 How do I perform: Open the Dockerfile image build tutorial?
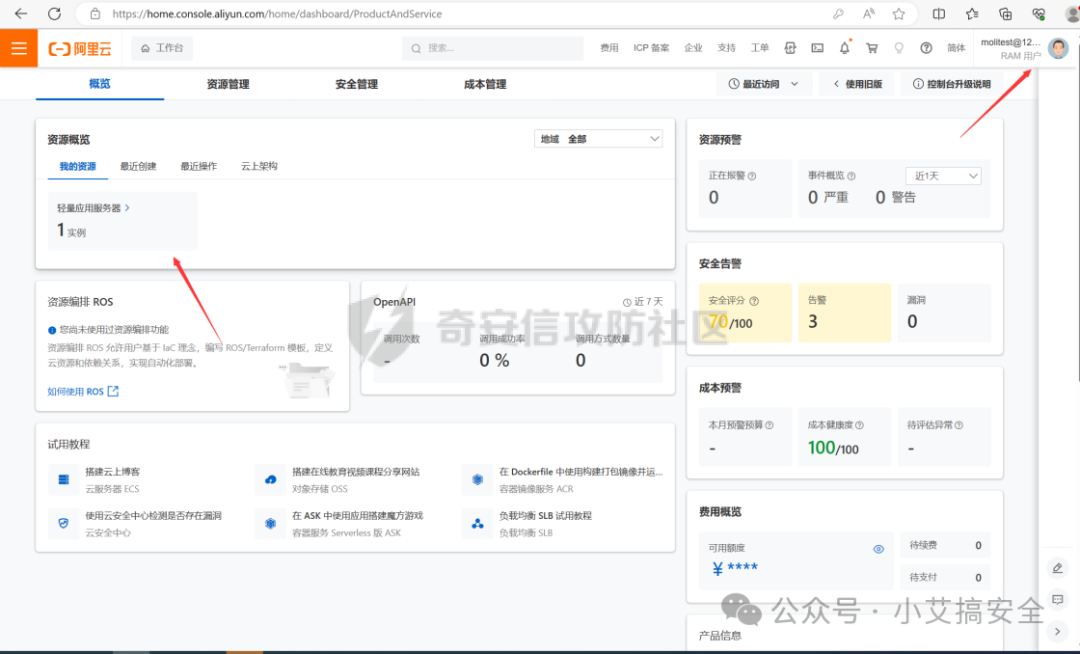pyautogui.click(x=581, y=472)
